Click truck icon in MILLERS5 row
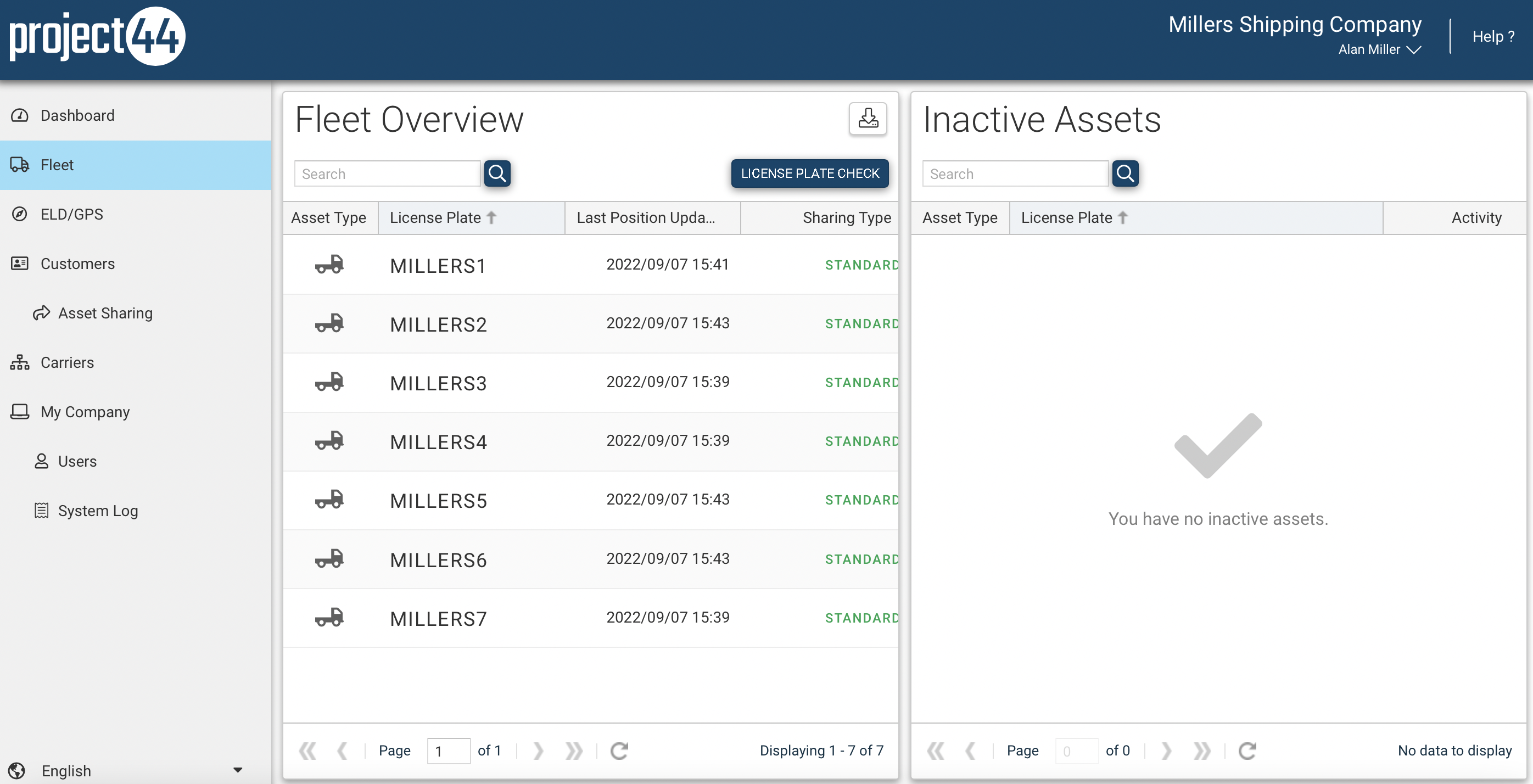The image size is (1533, 784). point(329,500)
